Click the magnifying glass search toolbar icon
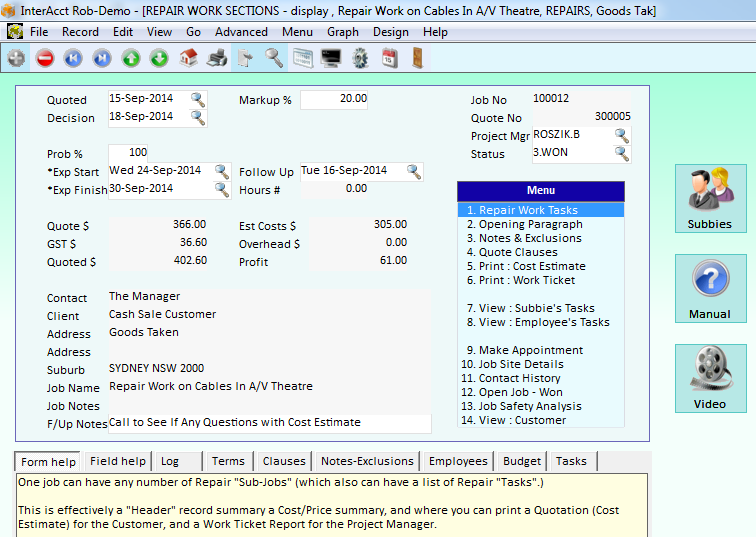The image size is (756, 537). coord(274,58)
